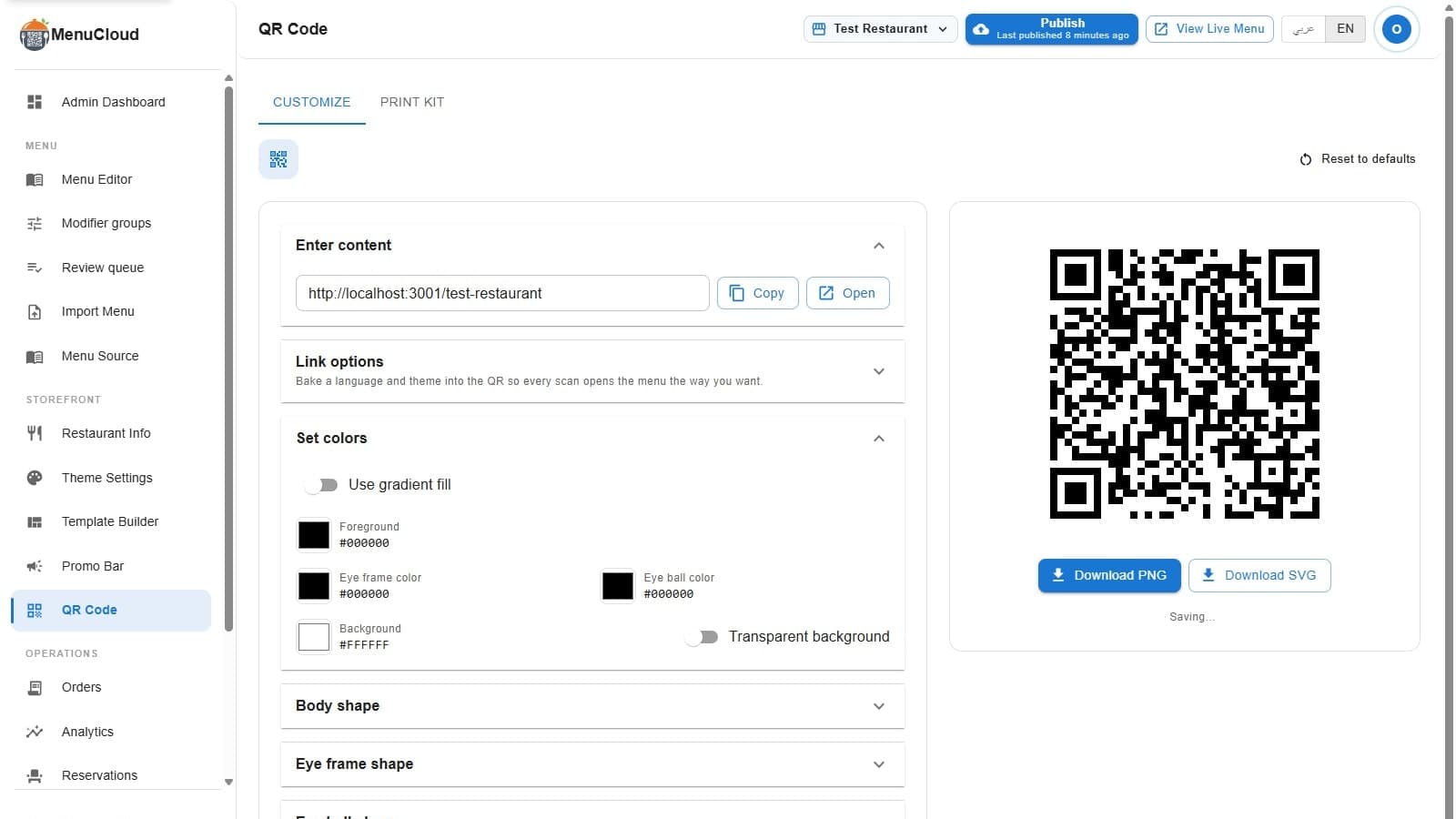Click the store icon in restaurant selector
The height and width of the screenshot is (819, 1456).
[818, 29]
